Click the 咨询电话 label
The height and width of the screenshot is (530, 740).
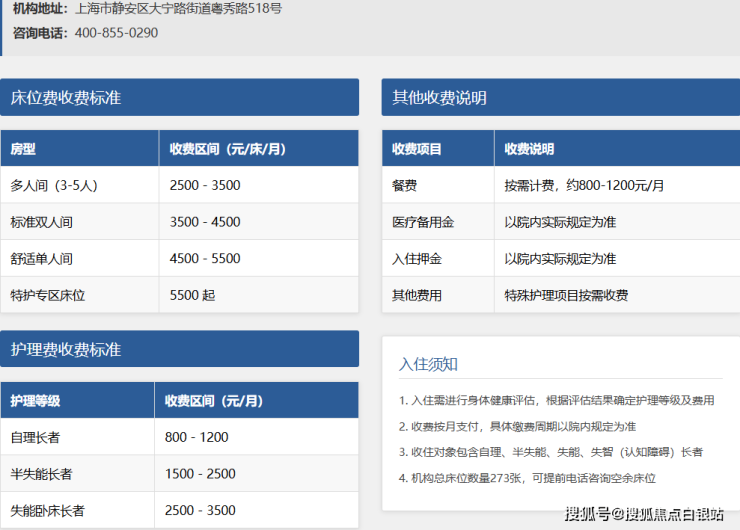click(x=41, y=33)
